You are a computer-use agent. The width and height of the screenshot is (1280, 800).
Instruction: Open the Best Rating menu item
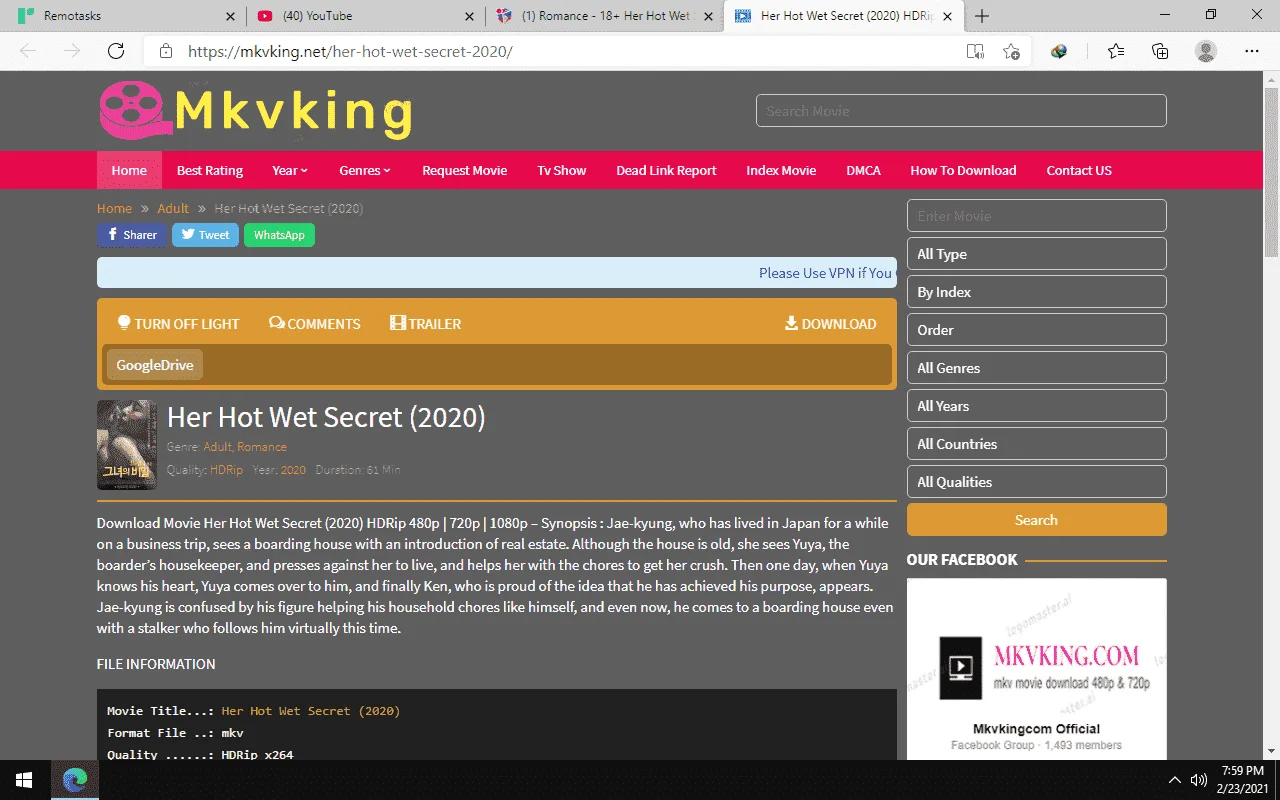pyautogui.click(x=210, y=170)
